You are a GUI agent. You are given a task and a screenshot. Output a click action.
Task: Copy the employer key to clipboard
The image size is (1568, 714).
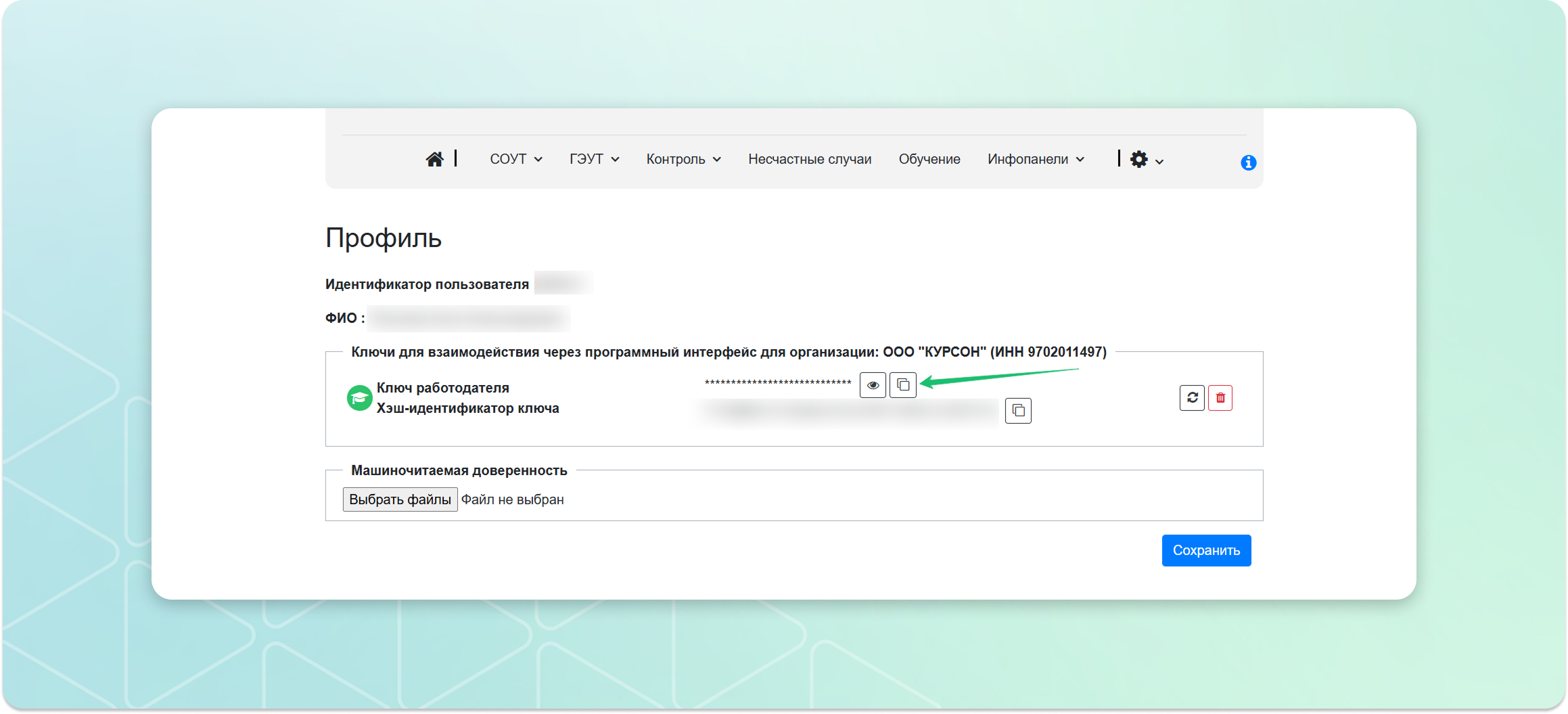[x=902, y=385]
